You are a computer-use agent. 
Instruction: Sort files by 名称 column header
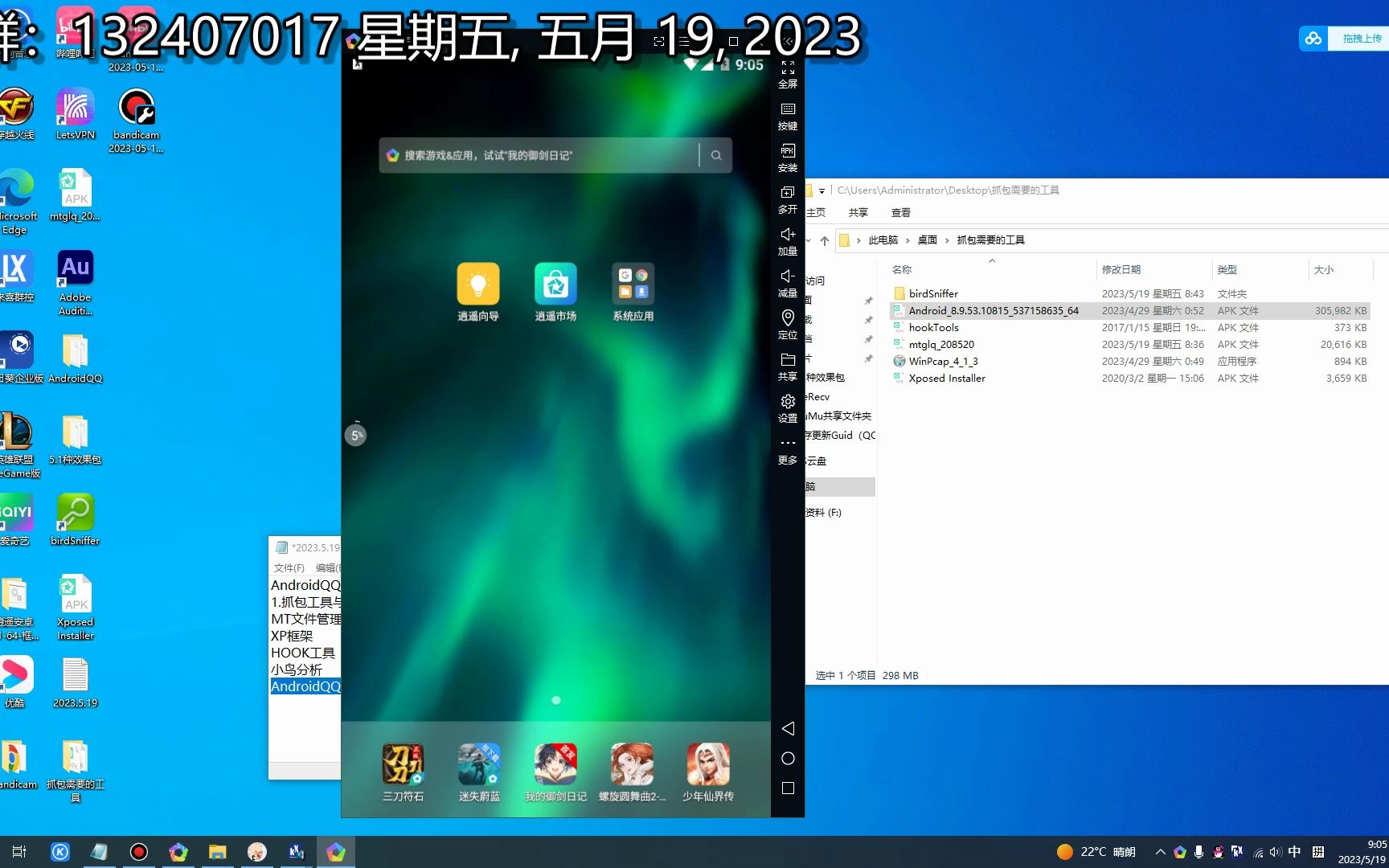(x=902, y=269)
